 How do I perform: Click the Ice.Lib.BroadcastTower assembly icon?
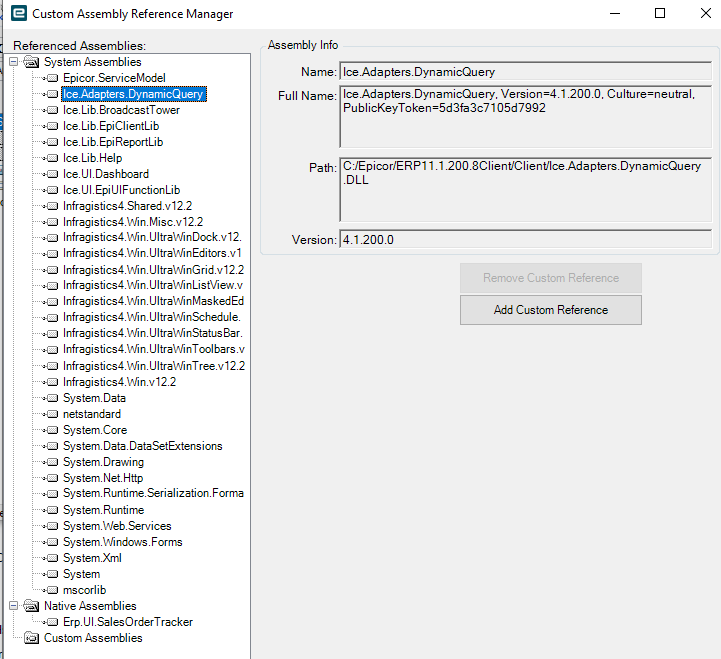pyautogui.click(x=52, y=110)
